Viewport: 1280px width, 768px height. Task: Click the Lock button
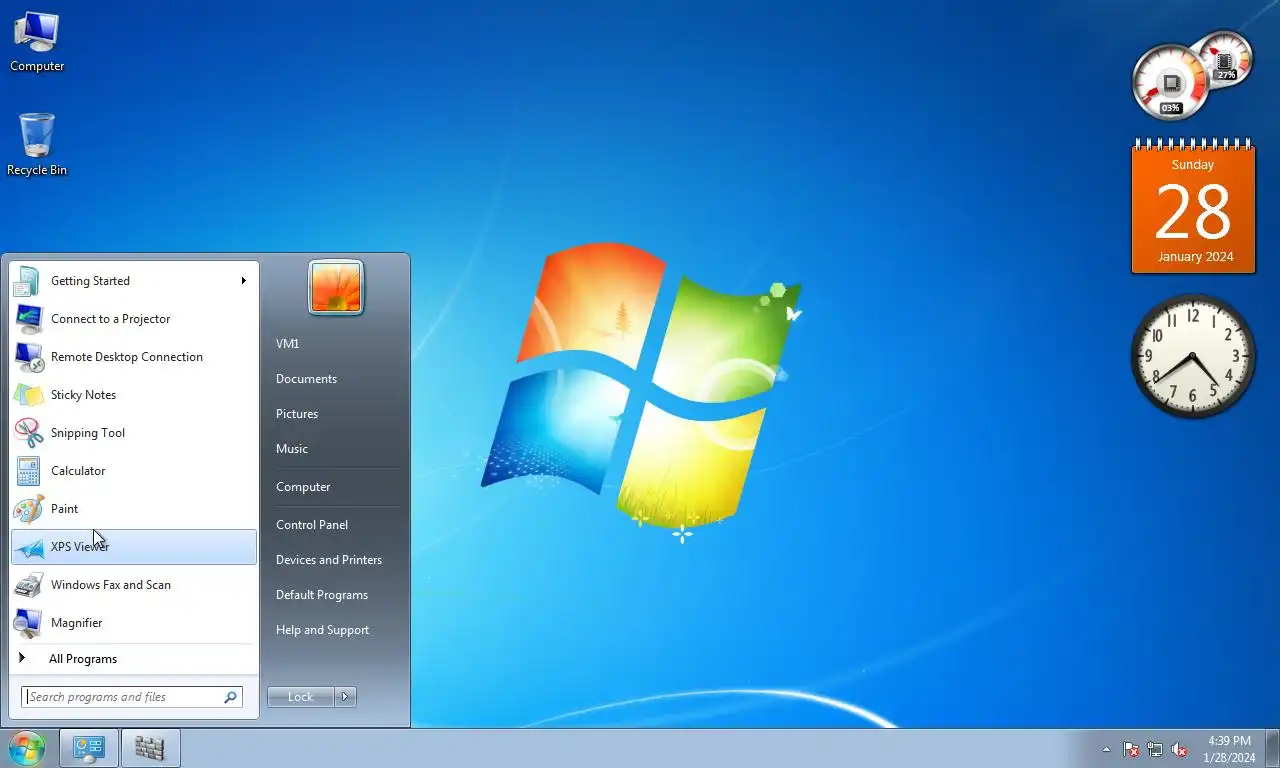pos(301,697)
